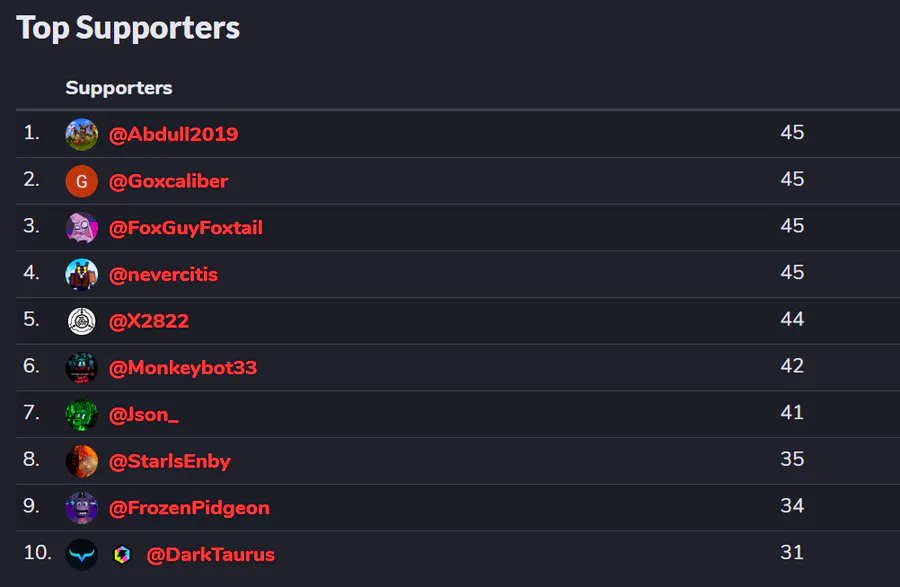
Task: Go to @nevercitis profile
Action: click(163, 274)
